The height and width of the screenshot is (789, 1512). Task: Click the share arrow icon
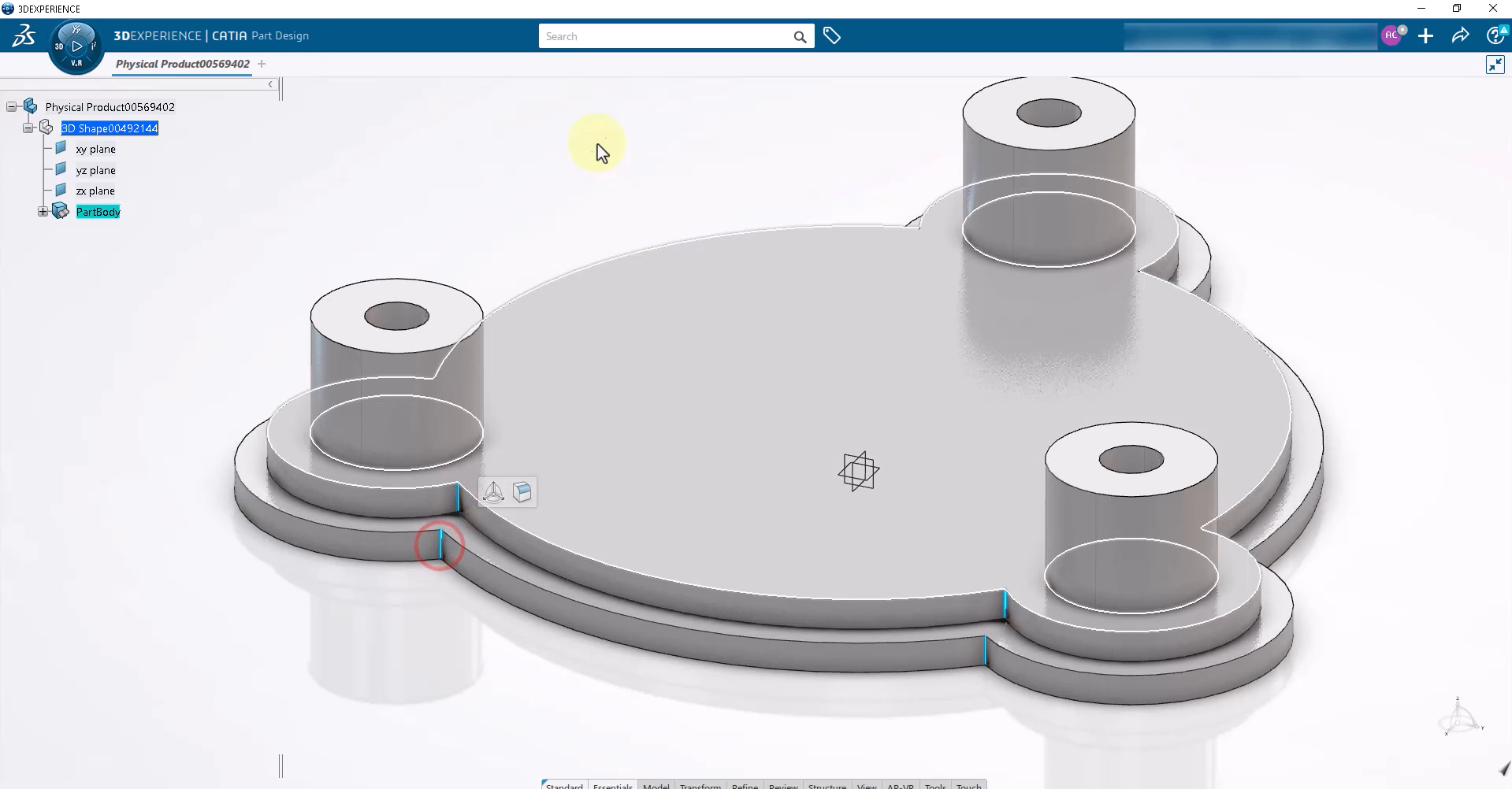coord(1460,36)
